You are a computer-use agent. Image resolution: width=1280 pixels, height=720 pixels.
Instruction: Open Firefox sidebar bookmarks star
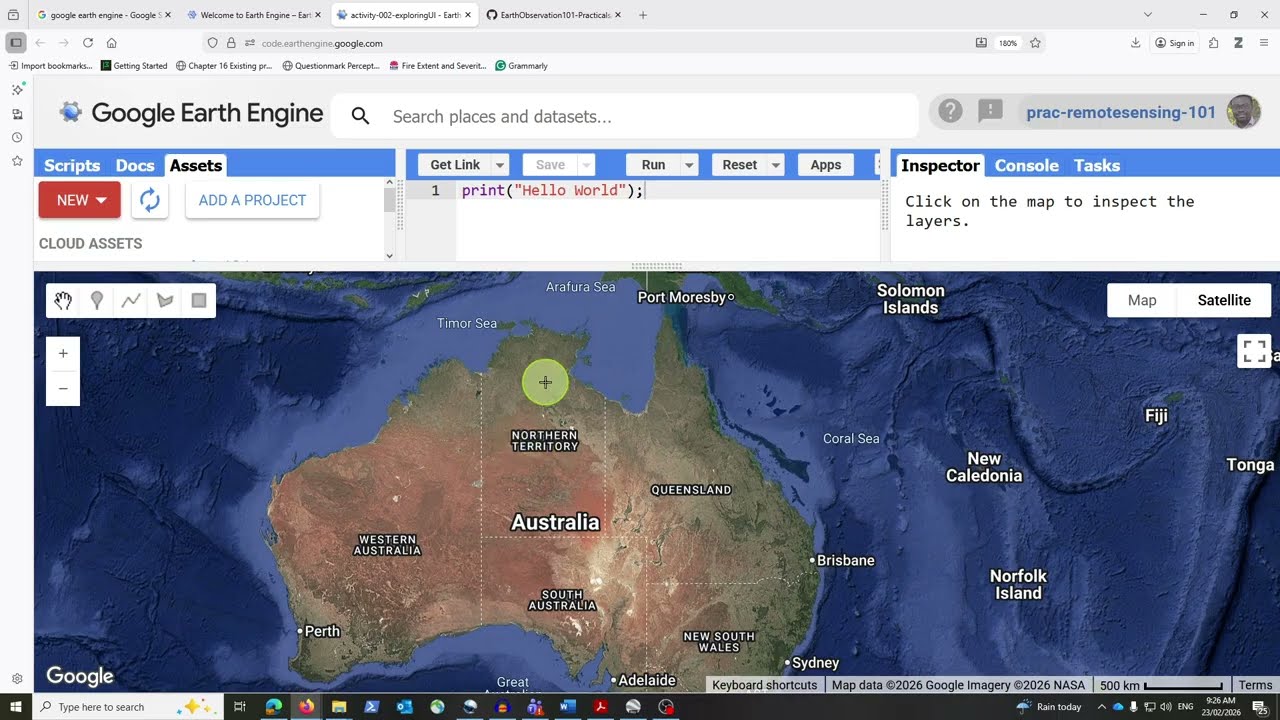pos(17,161)
